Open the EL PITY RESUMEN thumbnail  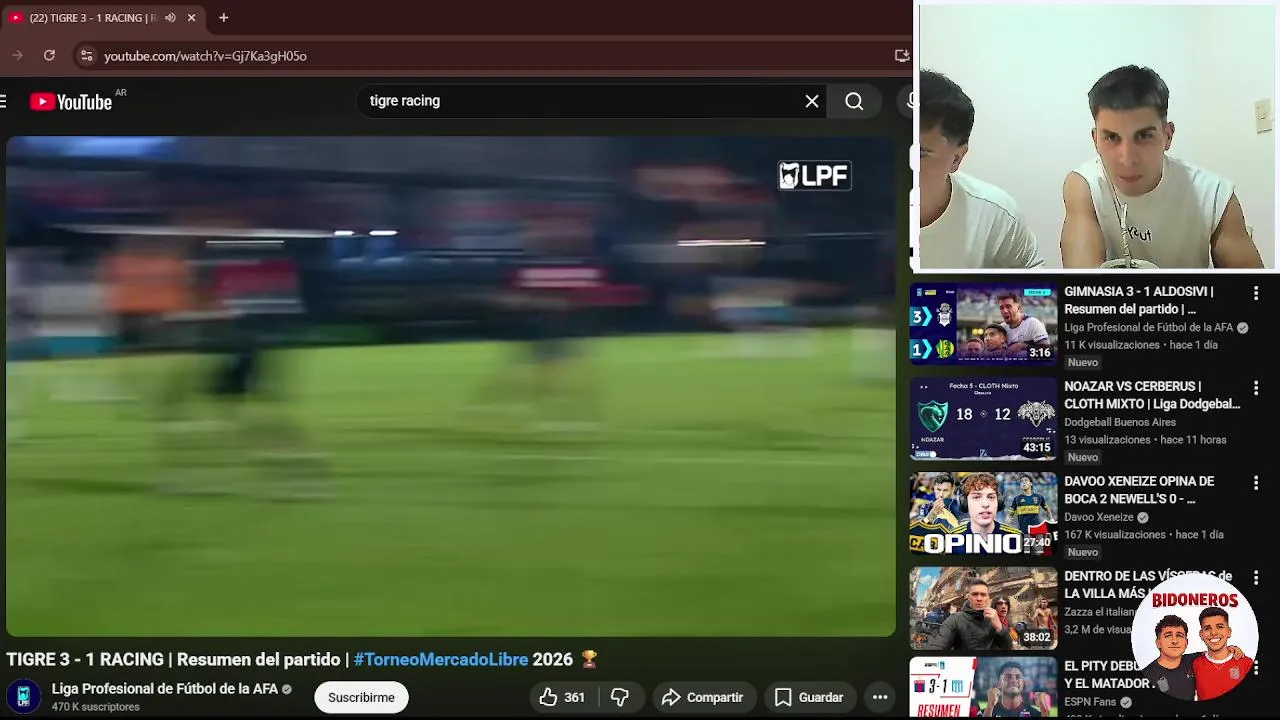(x=983, y=688)
